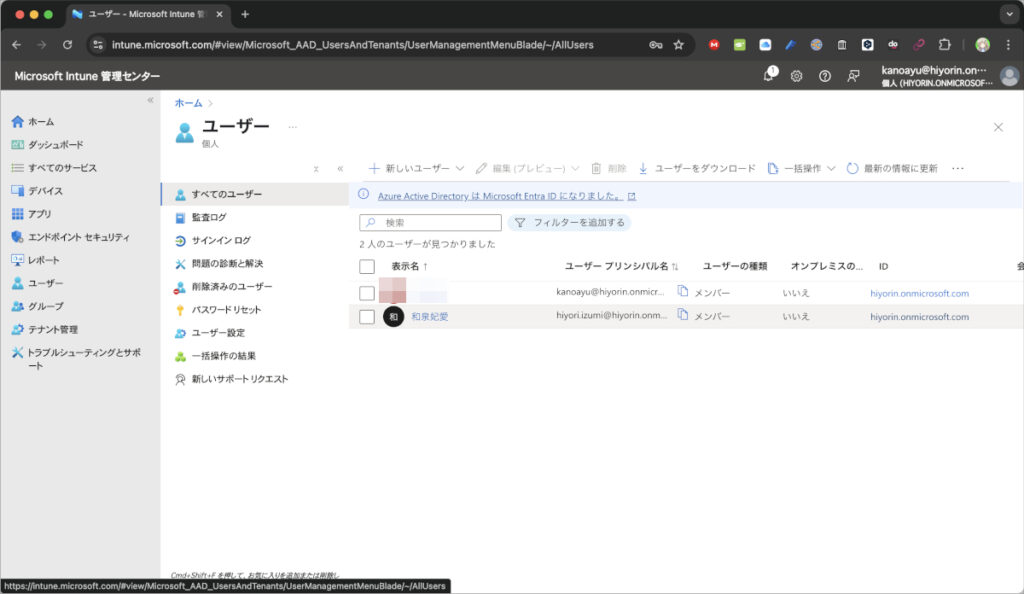Open the feedback person icon

pos(853,76)
